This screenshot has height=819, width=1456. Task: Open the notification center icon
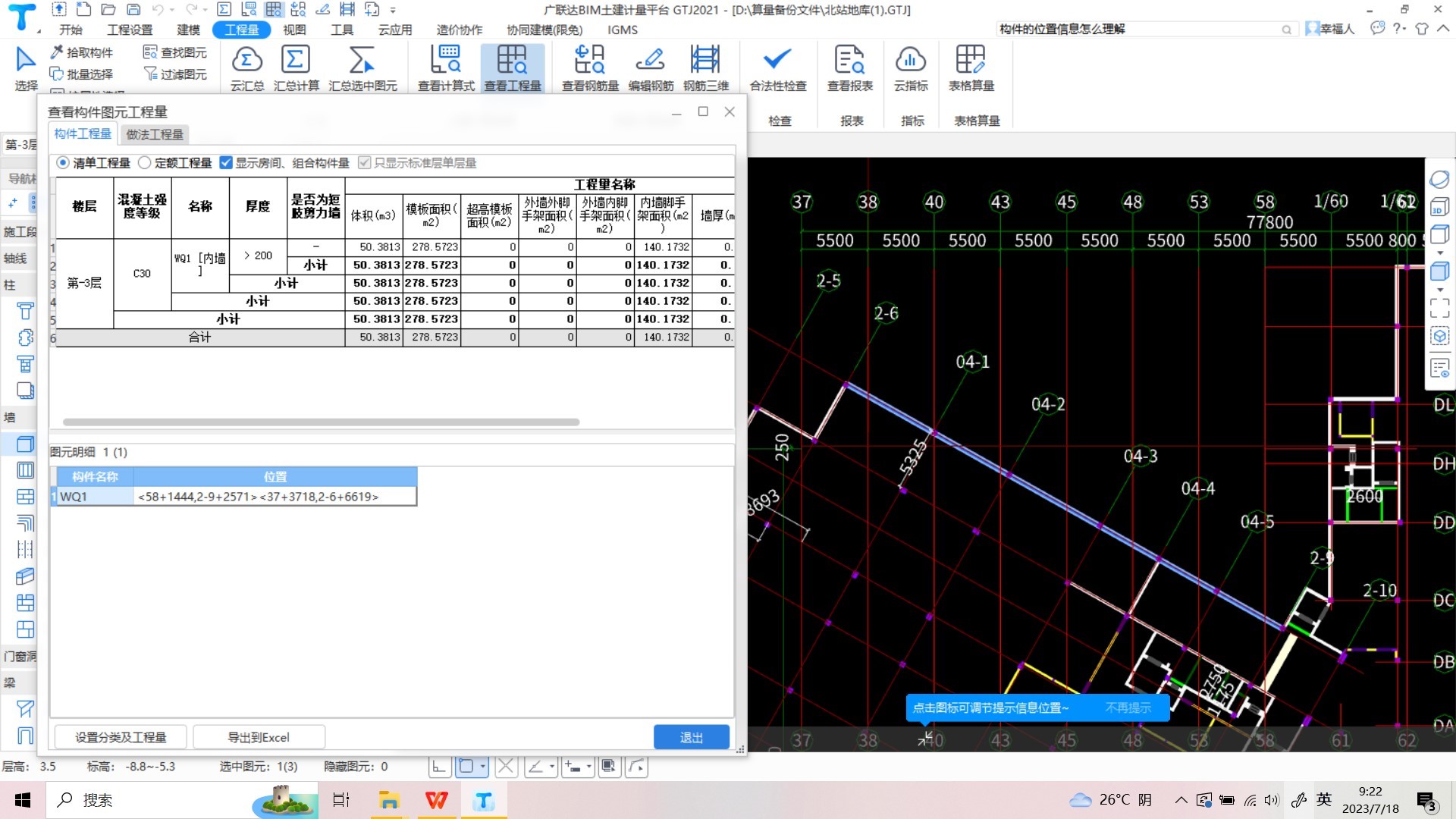[1426, 801]
